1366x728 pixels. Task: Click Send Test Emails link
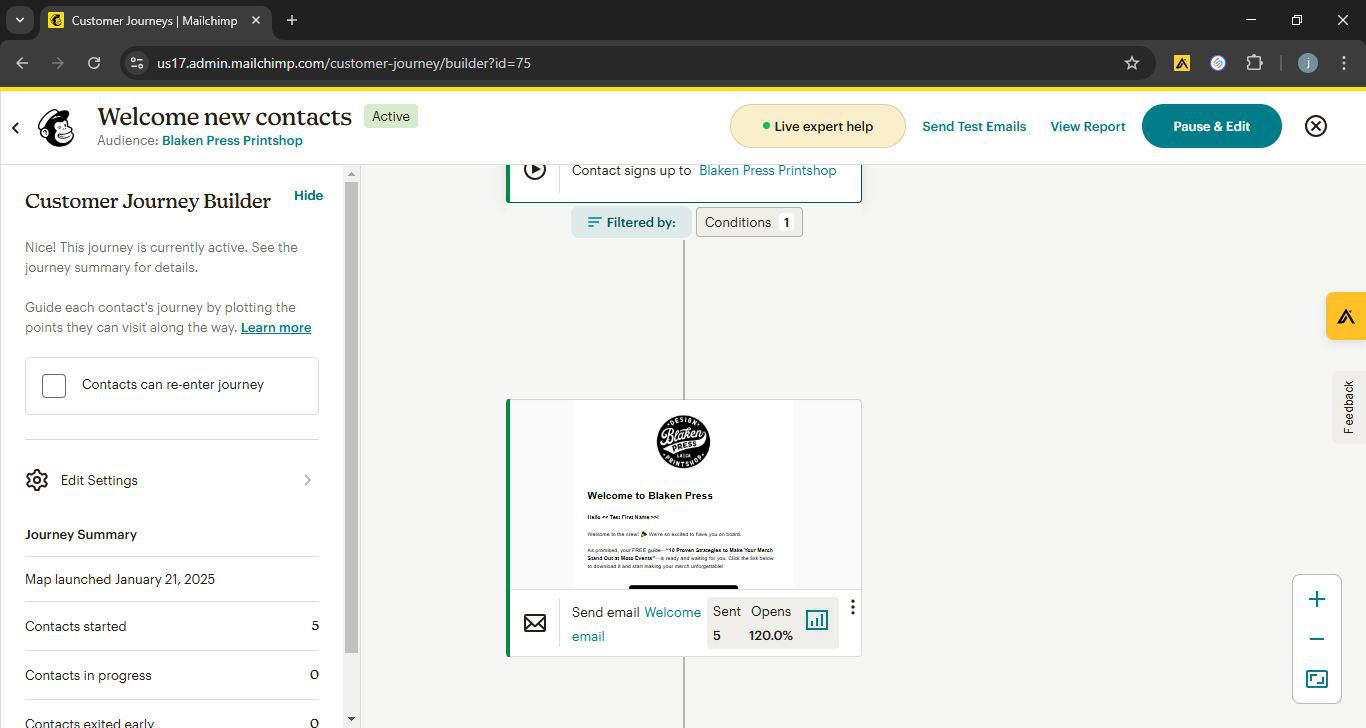(x=974, y=126)
